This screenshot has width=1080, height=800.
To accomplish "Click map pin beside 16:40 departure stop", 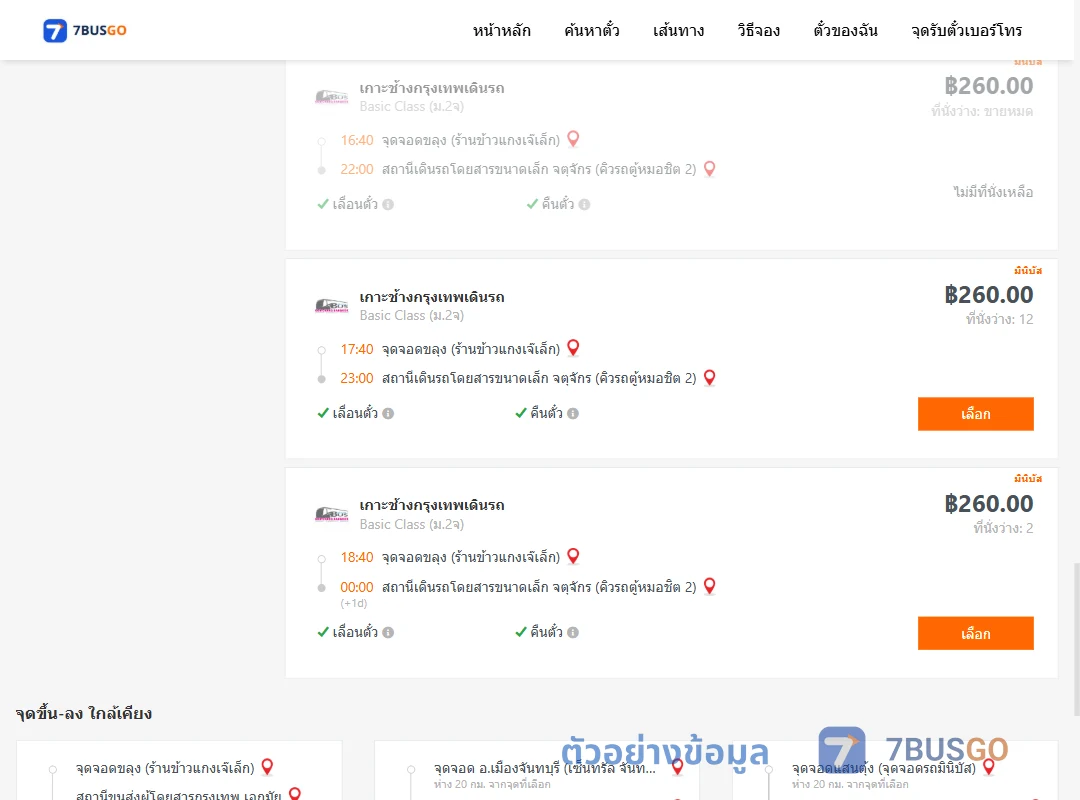I will 573,139.
